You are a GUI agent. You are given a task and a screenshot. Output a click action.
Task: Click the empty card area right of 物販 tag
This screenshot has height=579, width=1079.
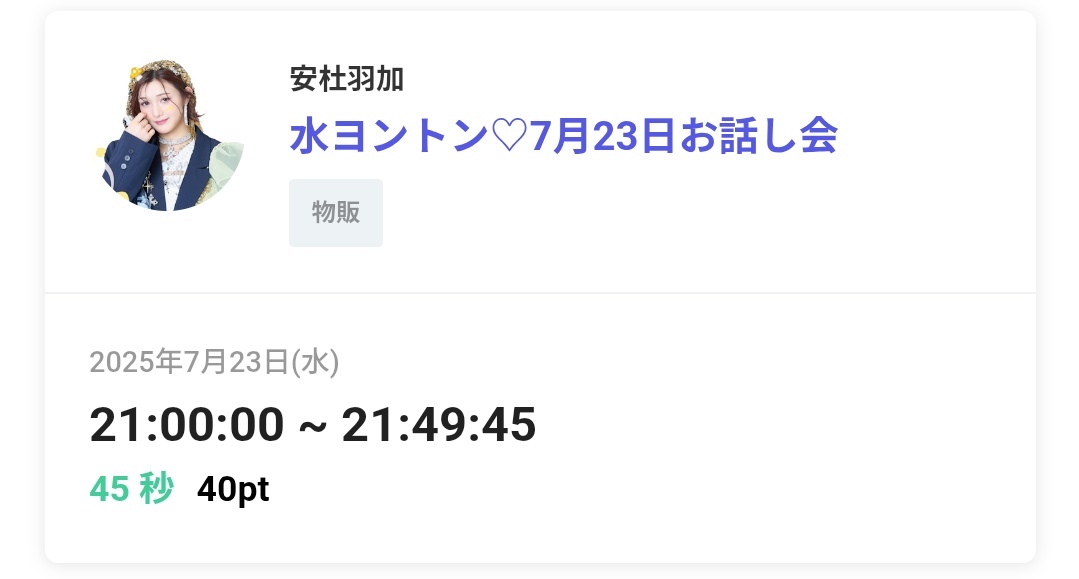[x=709, y=213]
